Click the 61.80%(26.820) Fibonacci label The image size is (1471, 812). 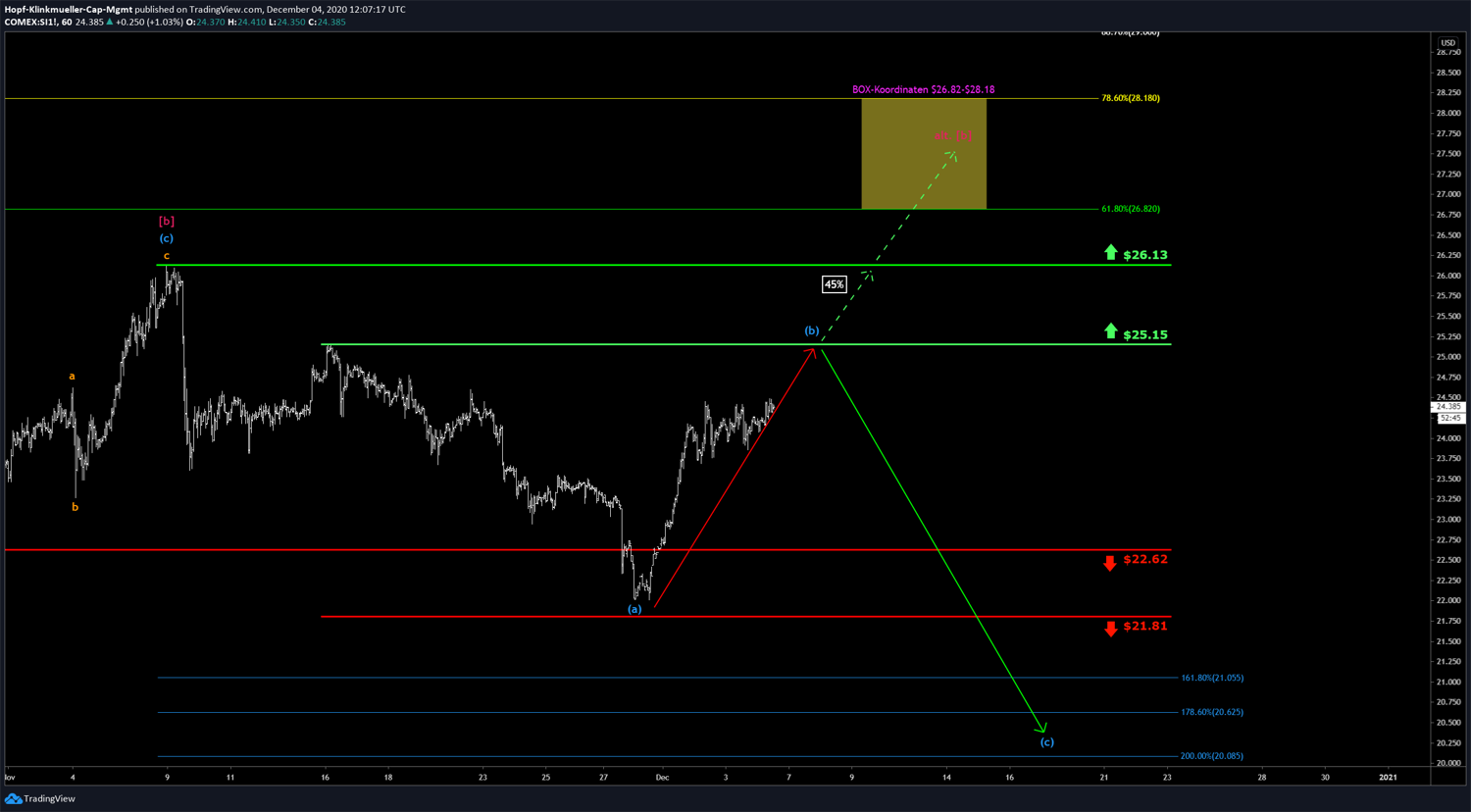(x=1130, y=209)
